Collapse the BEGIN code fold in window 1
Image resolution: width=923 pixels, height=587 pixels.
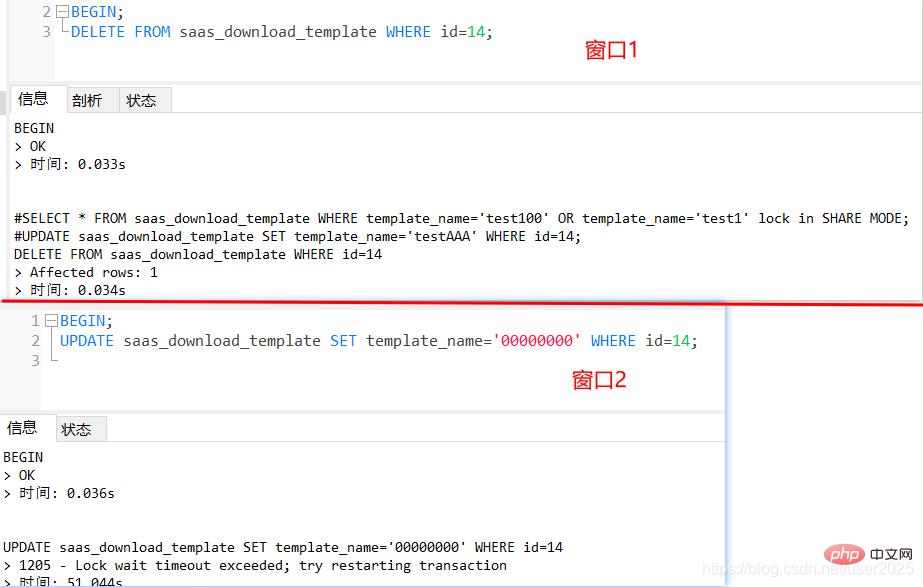click(x=62, y=11)
